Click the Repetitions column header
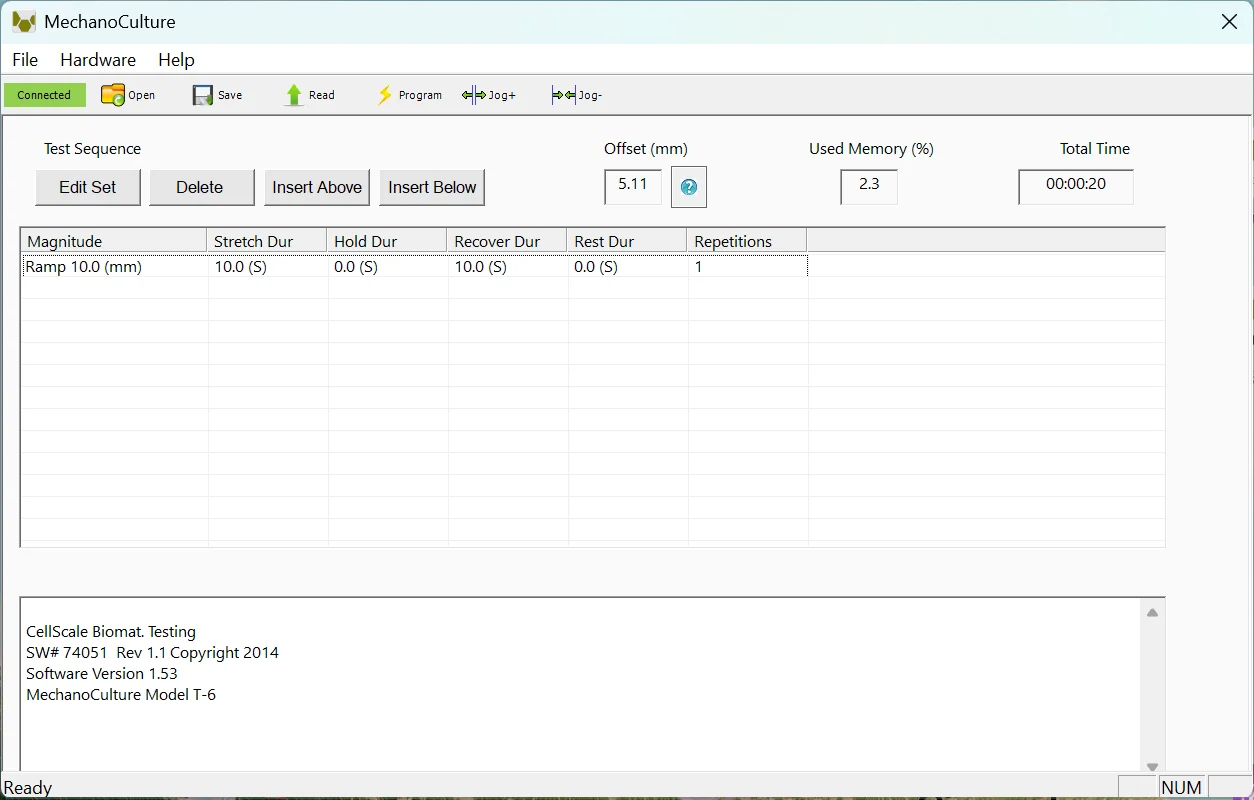Screen dimensions: 1254x800 [747, 241]
